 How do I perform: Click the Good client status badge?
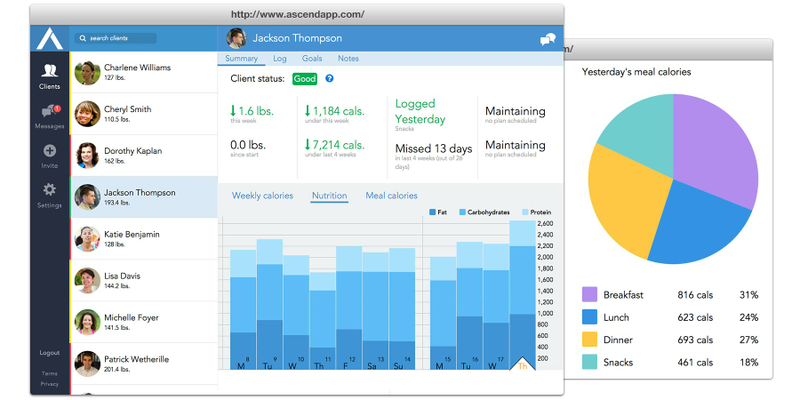(x=304, y=78)
